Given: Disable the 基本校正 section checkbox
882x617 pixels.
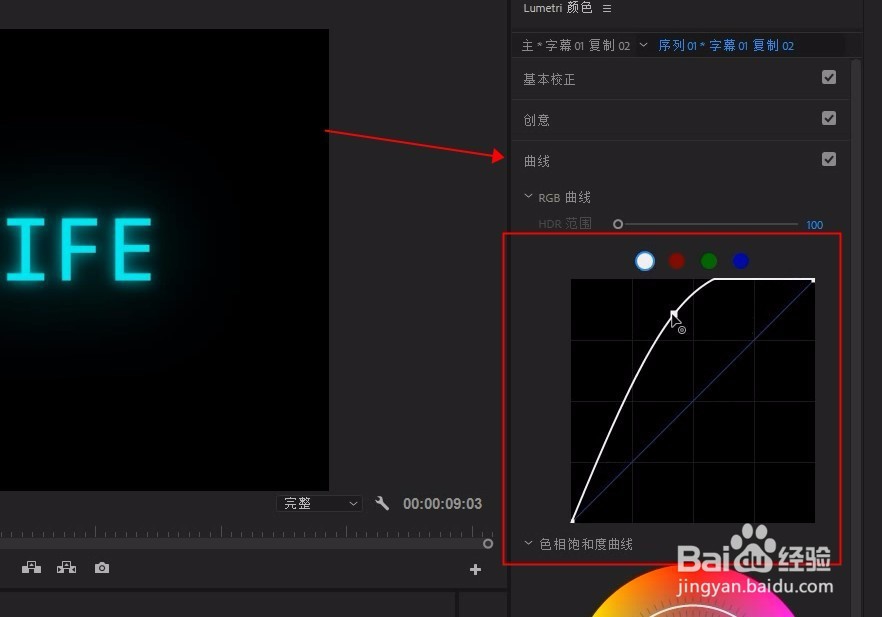Looking at the screenshot, I should pos(829,77).
